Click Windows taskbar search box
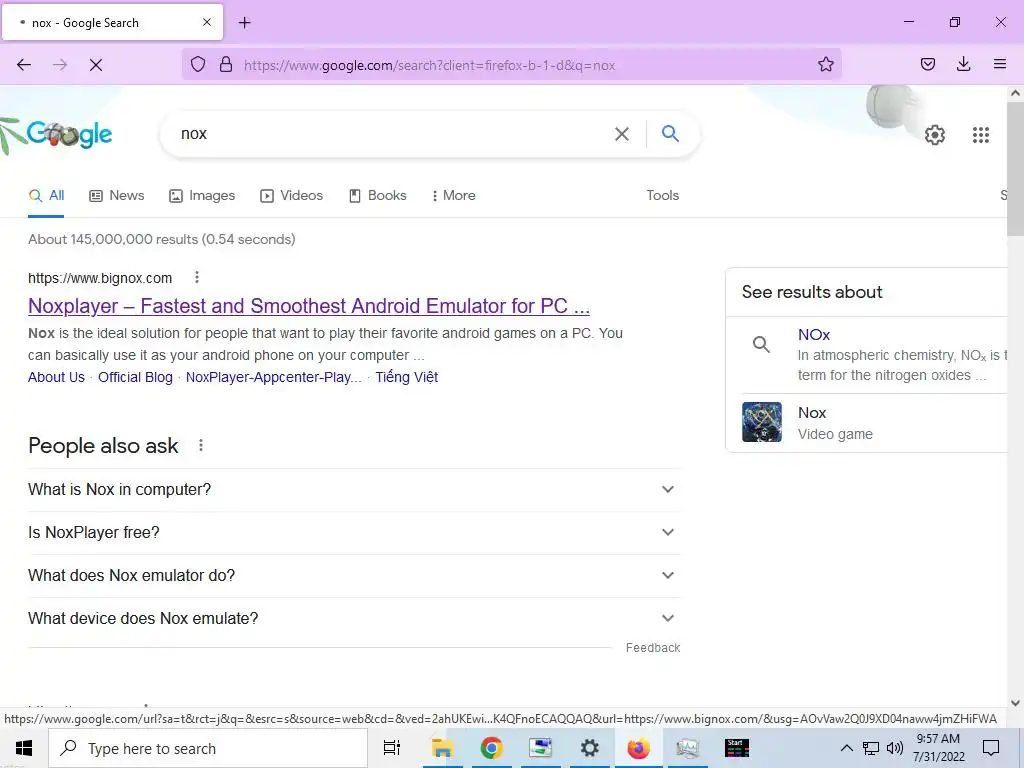Viewport: 1024px width, 768px height. tap(208, 748)
